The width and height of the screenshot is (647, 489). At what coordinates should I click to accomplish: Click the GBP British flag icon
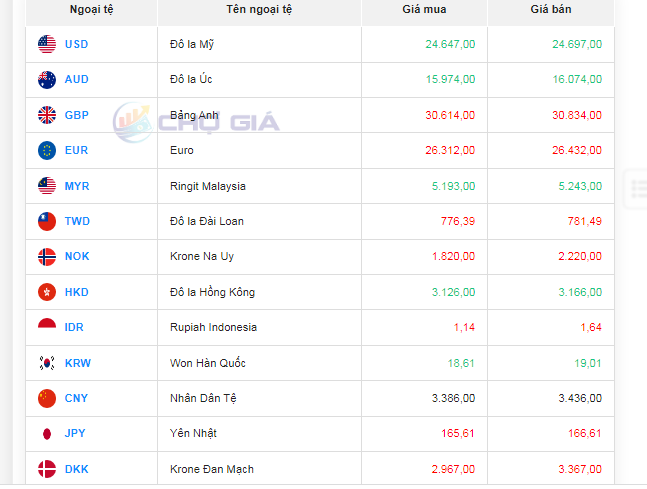(x=47, y=115)
